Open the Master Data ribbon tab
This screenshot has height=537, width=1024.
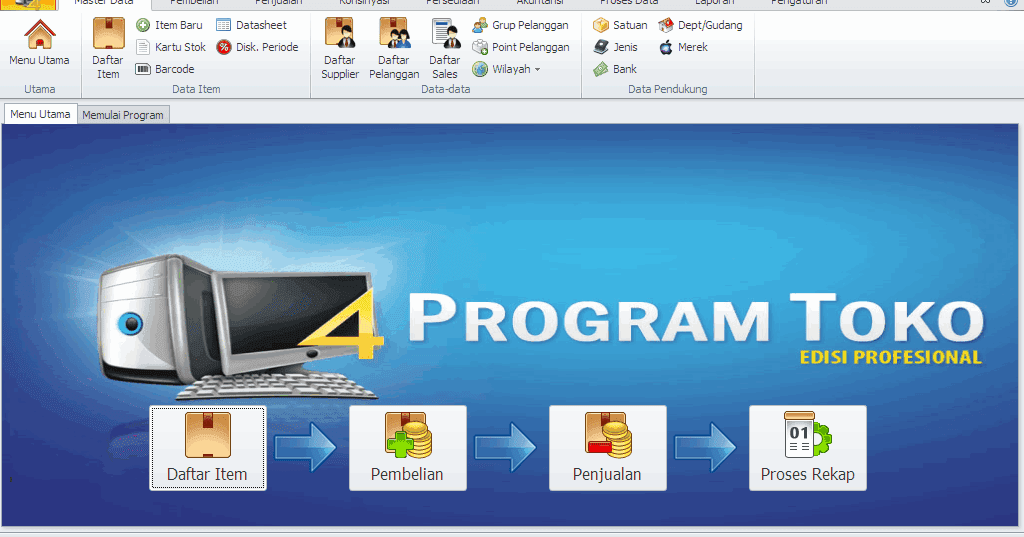click(x=104, y=3)
